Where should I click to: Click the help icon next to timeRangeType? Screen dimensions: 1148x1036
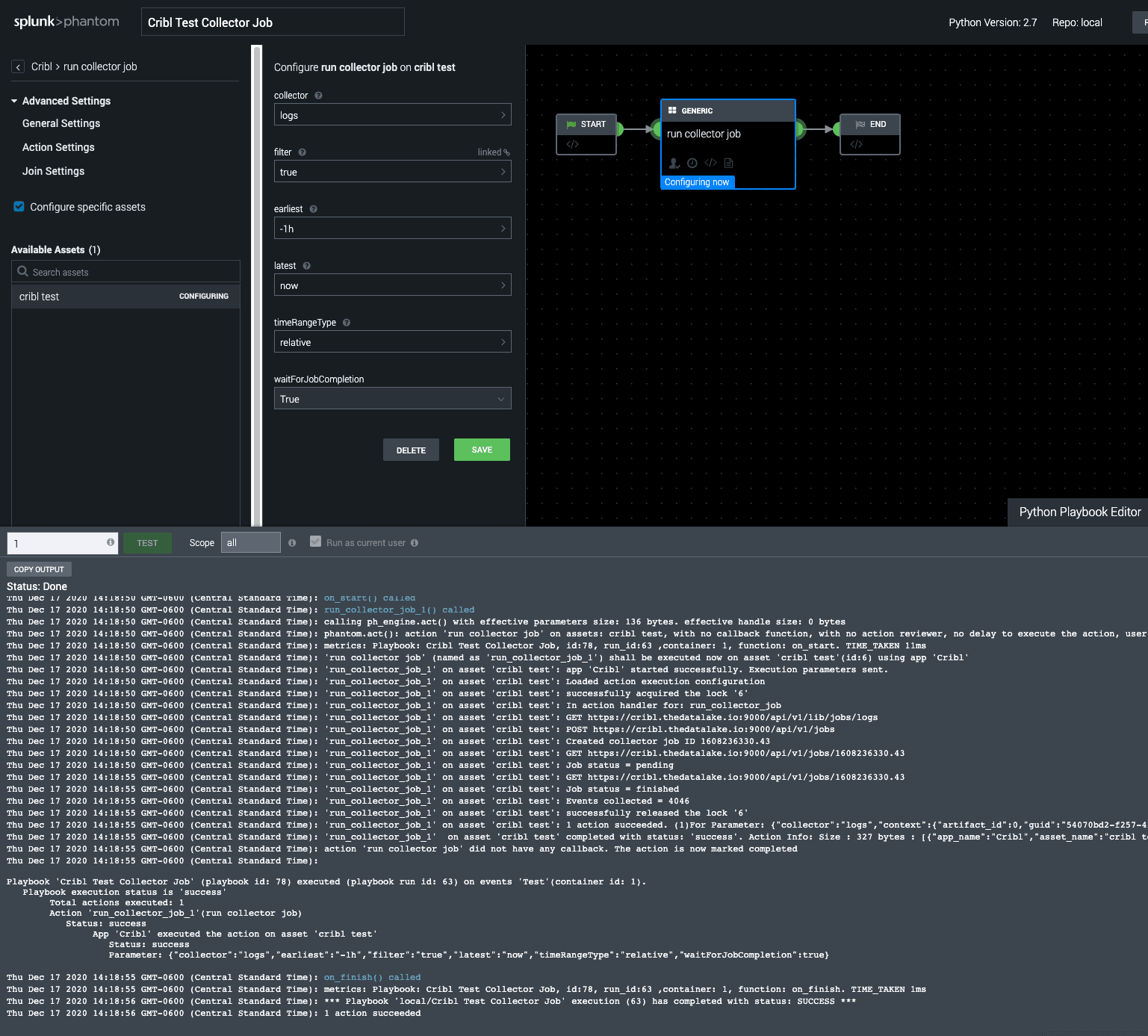[x=347, y=323]
